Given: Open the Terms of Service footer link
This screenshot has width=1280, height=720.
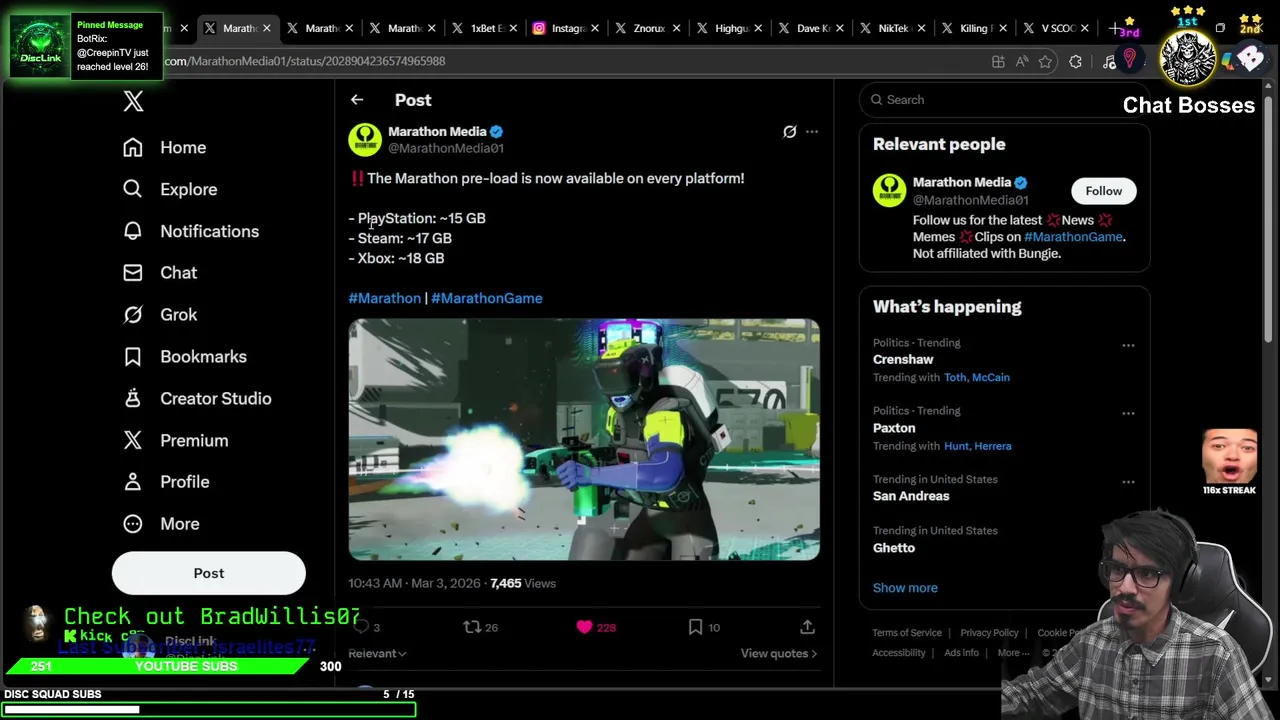Looking at the screenshot, I should point(907,633).
